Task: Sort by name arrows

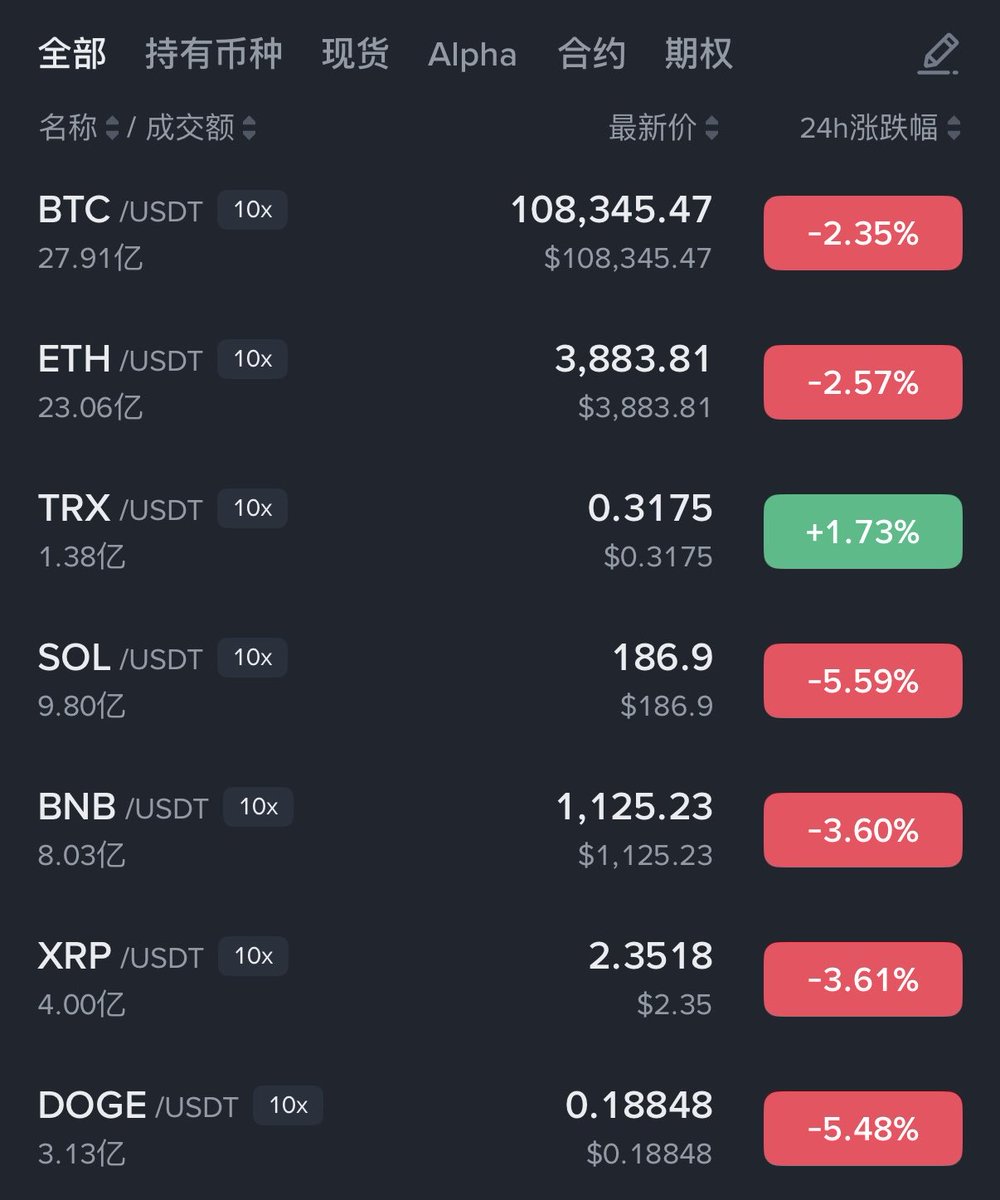Action: pos(112,128)
